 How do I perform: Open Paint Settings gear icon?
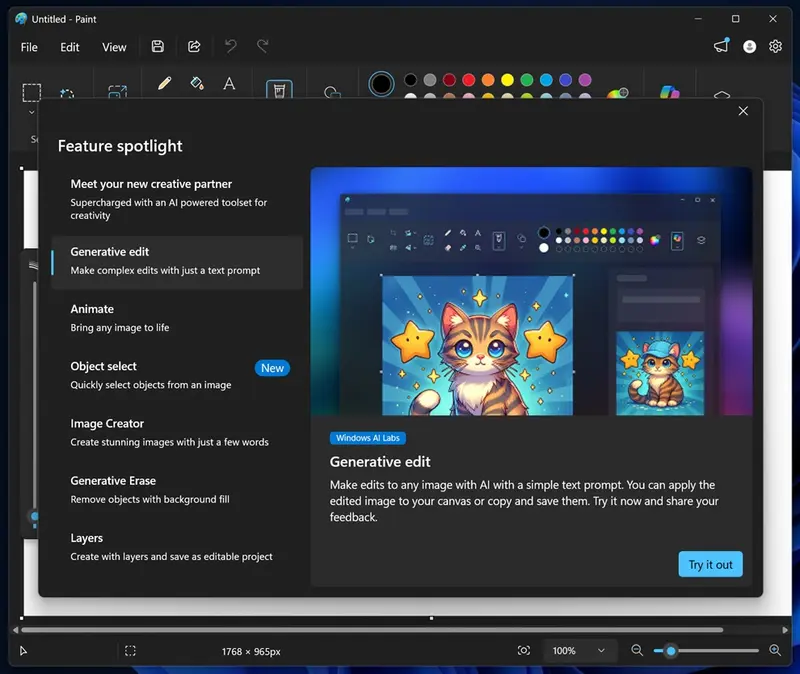click(775, 46)
